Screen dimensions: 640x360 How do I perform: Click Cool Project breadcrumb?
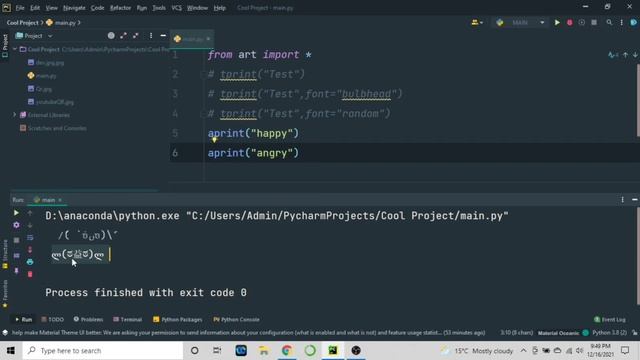click(x=22, y=23)
